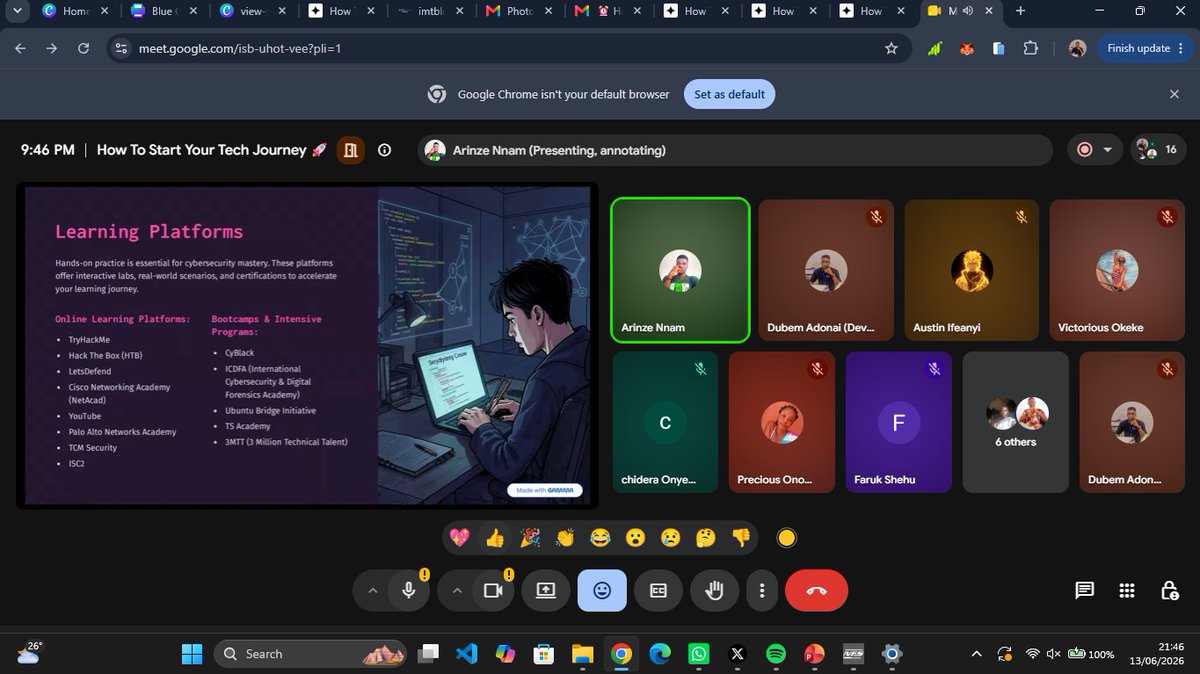Expand audio settings chevron beside microphone
Viewport: 1200px width, 674px height.
pyautogui.click(x=373, y=590)
